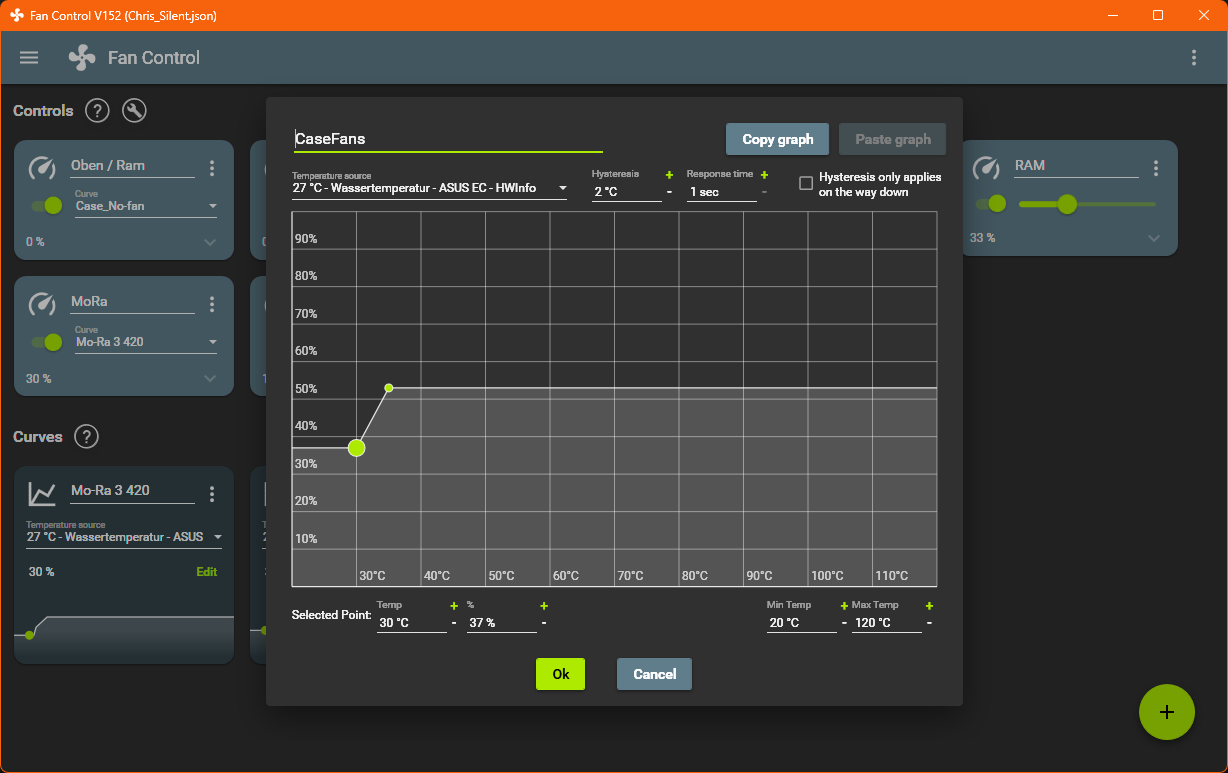
Task: Click the Fan Control fan logo icon
Action: pos(82,58)
